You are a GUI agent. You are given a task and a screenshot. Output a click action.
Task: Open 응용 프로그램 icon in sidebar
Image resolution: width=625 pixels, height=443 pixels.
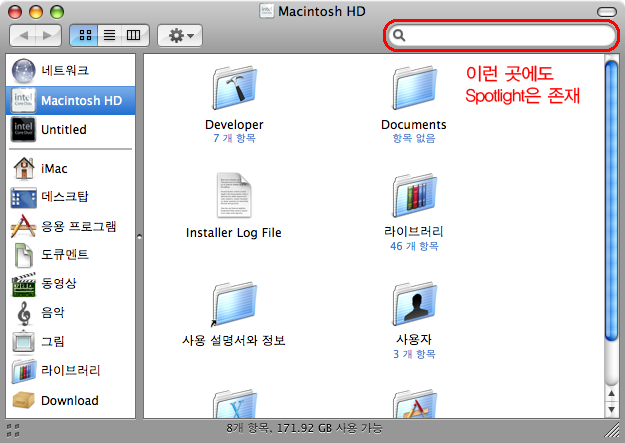23,226
